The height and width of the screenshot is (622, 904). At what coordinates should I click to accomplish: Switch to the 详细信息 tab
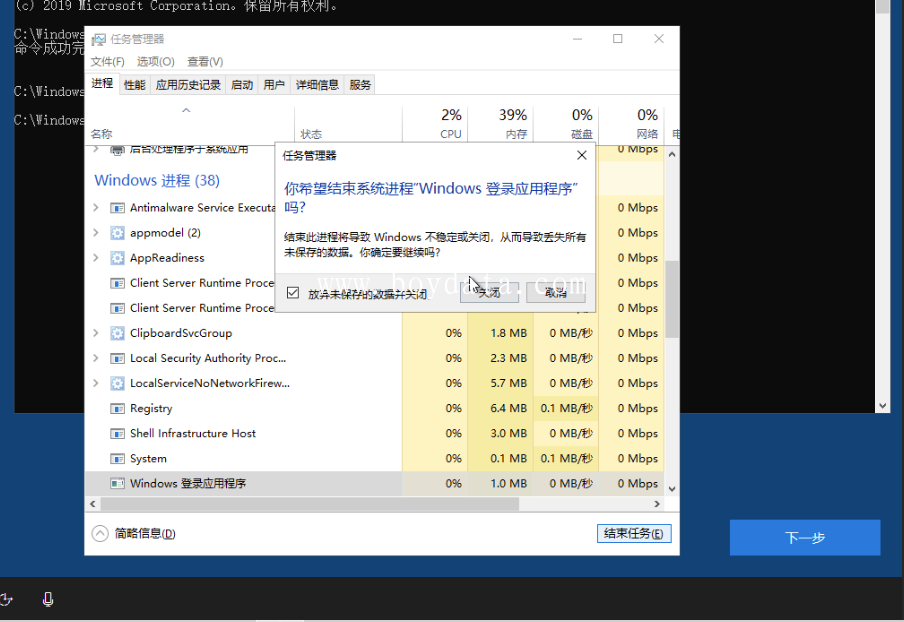(317, 85)
